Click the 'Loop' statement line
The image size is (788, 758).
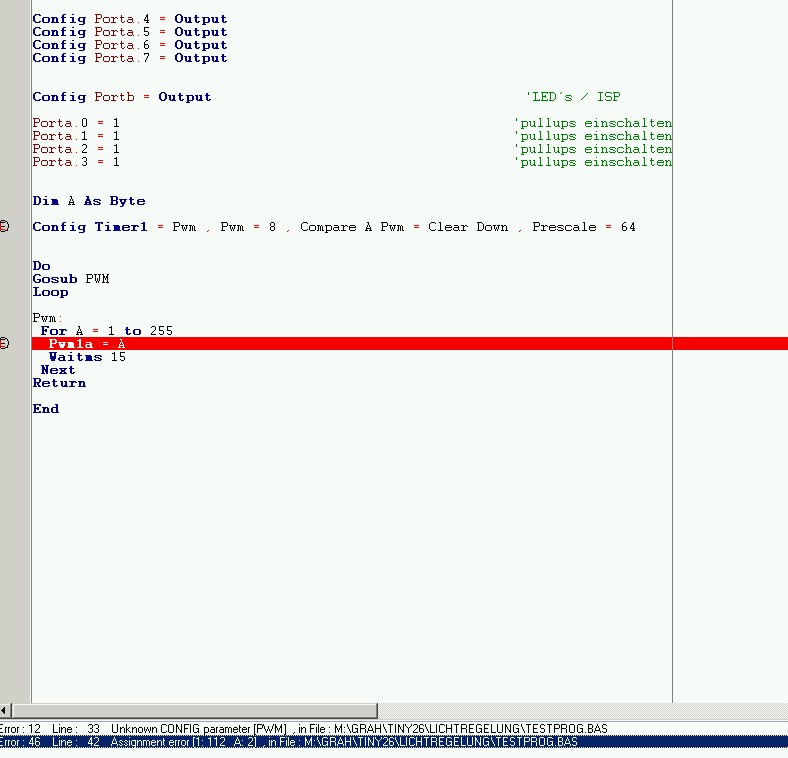point(50,292)
